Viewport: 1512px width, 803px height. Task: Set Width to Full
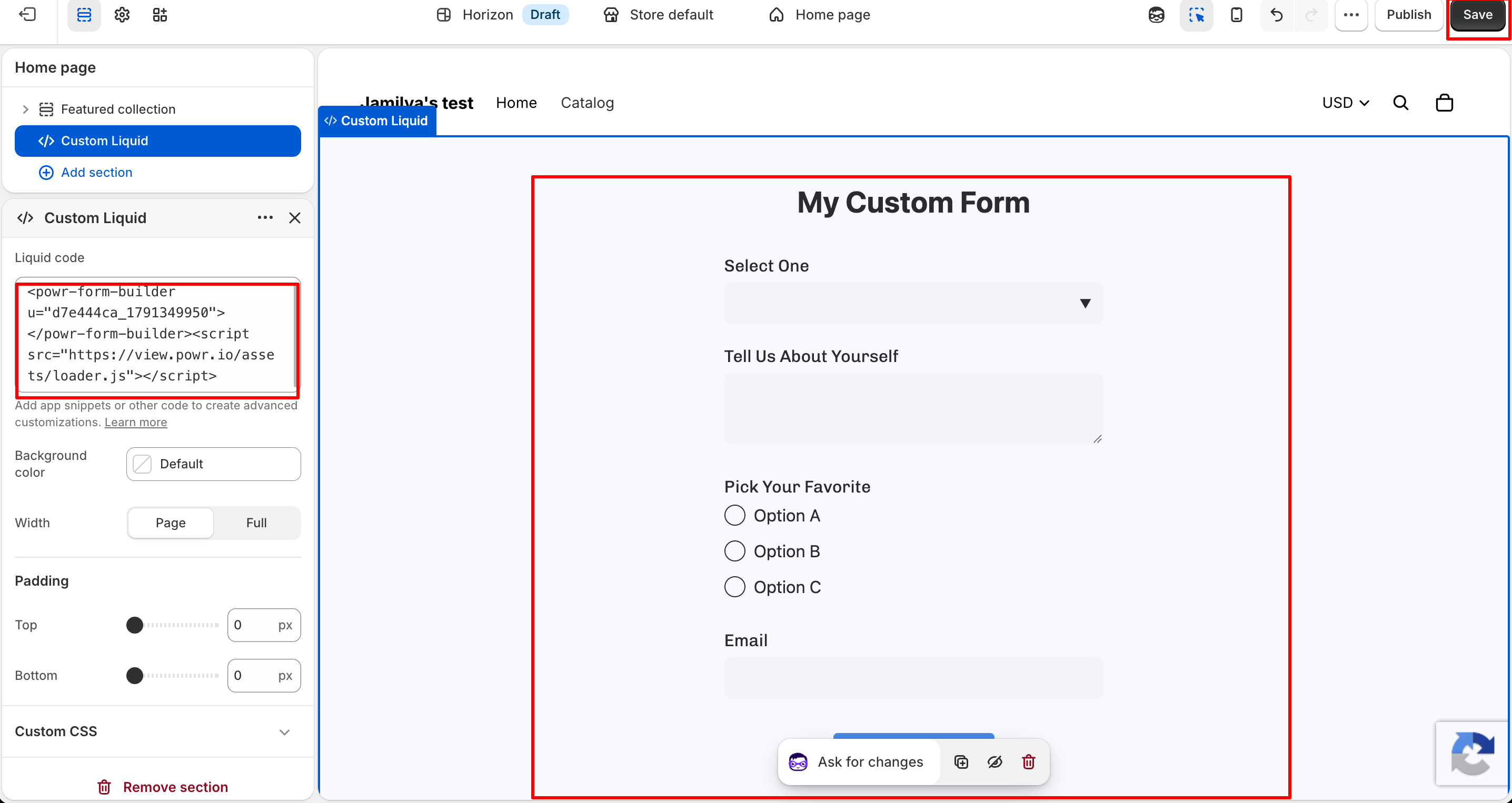click(x=256, y=523)
